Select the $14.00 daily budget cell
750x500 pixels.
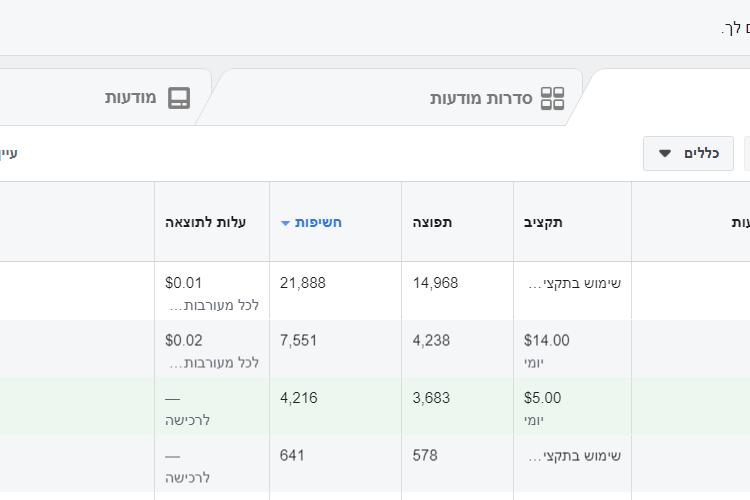547,341
